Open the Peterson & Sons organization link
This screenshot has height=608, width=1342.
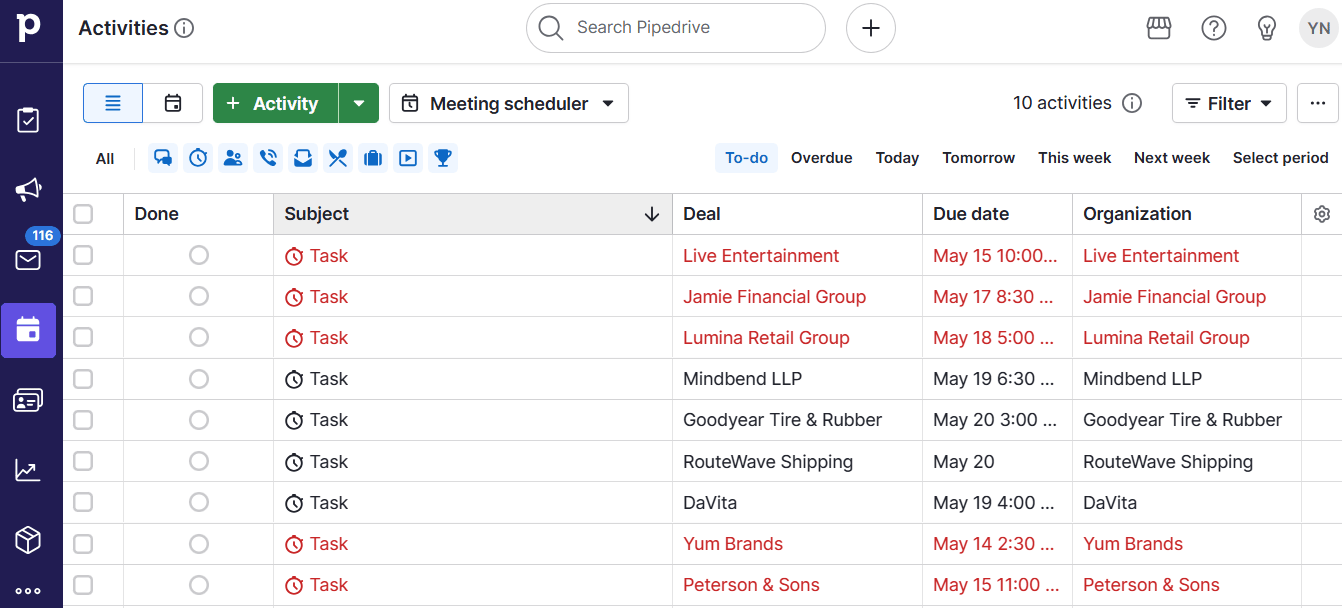coord(1151,585)
